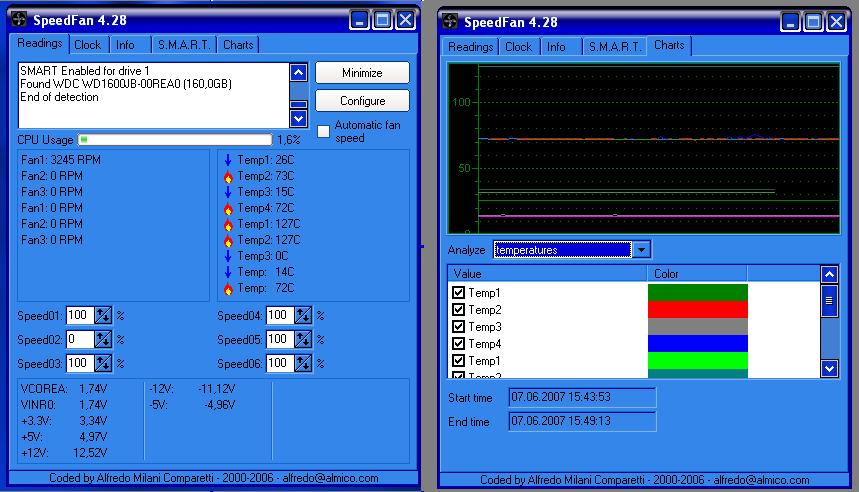
Task: Click the down arrow icon beside Temp3: 0C
Action: 228,256
